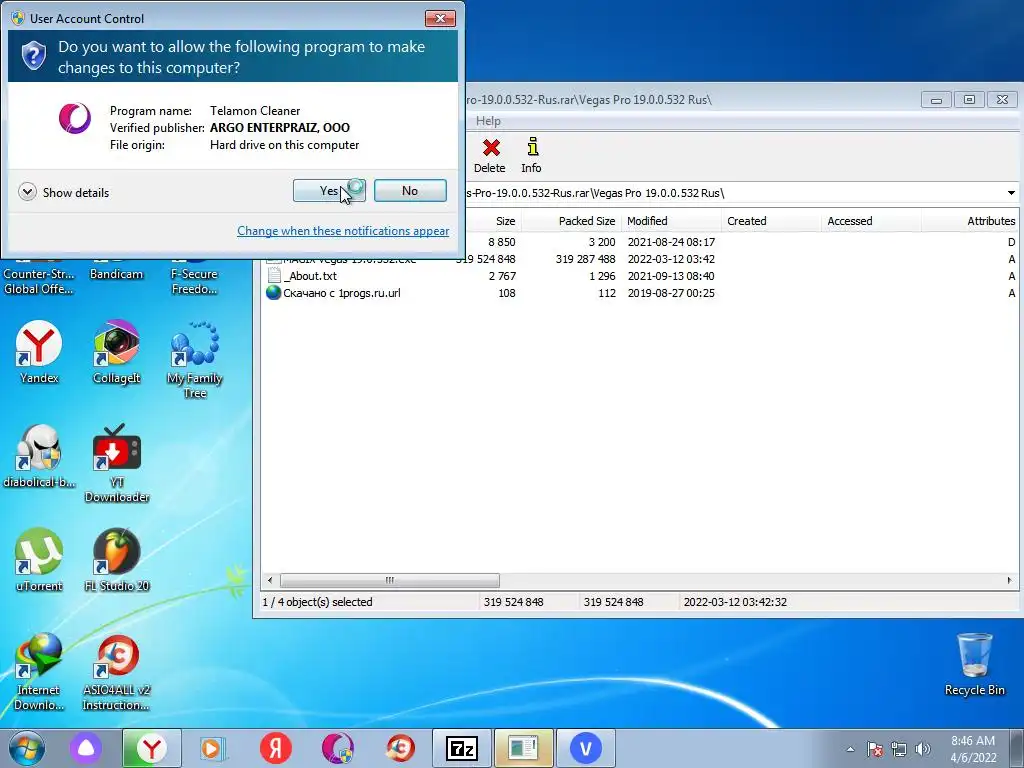Click the Created column header
This screenshot has height=768, width=1024.
tap(771, 221)
